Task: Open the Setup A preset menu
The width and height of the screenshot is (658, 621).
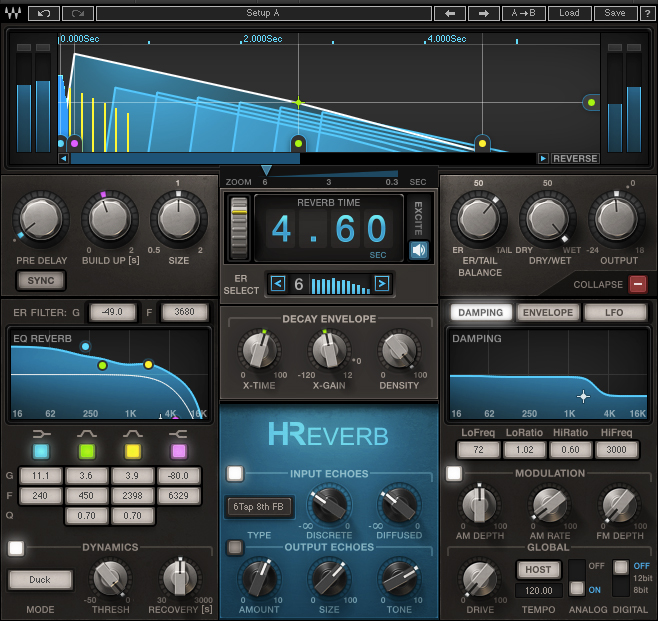Action: [263, 13]
